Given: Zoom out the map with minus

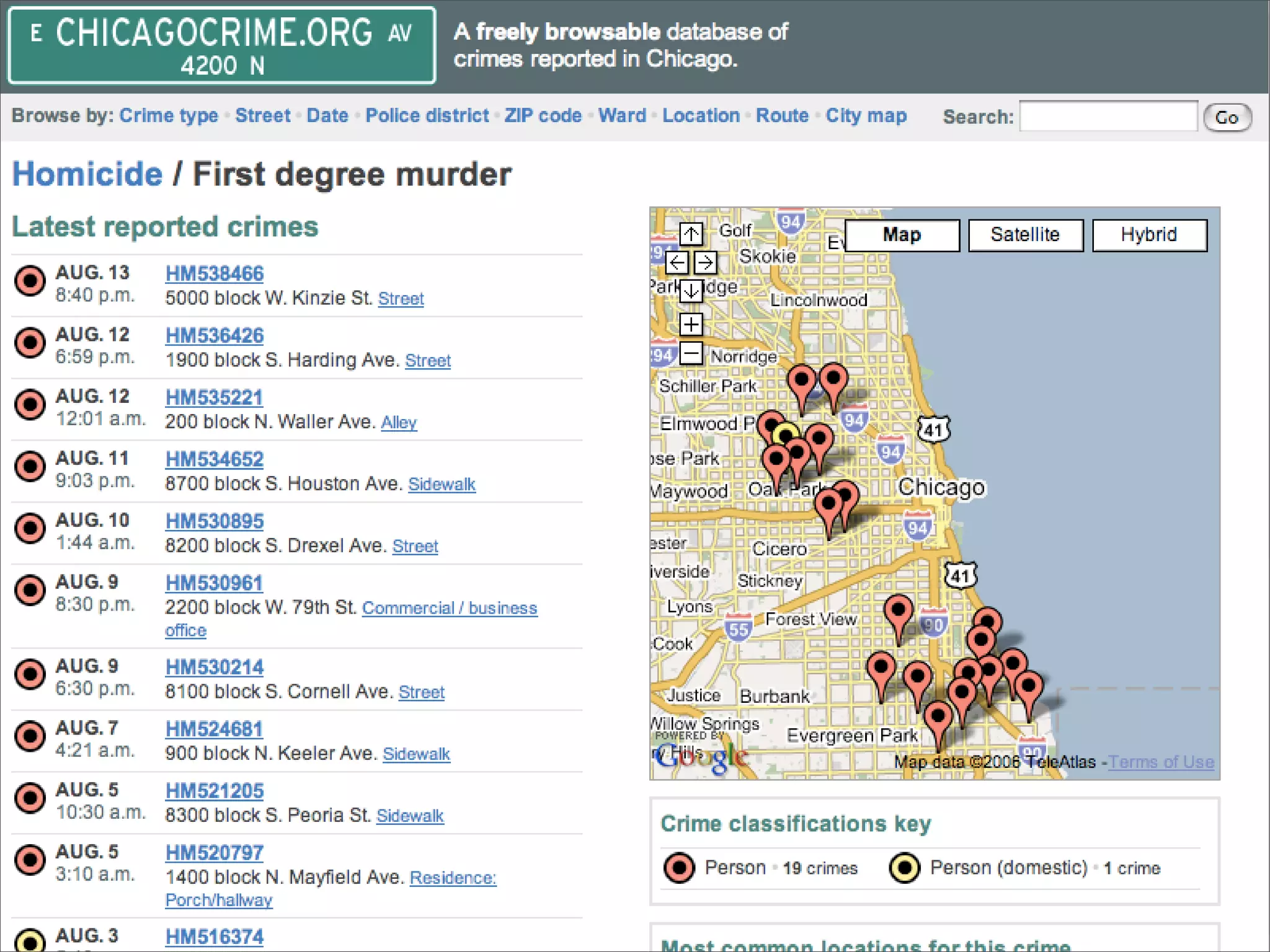Looking at the screenshot, I should coord(691,353).
